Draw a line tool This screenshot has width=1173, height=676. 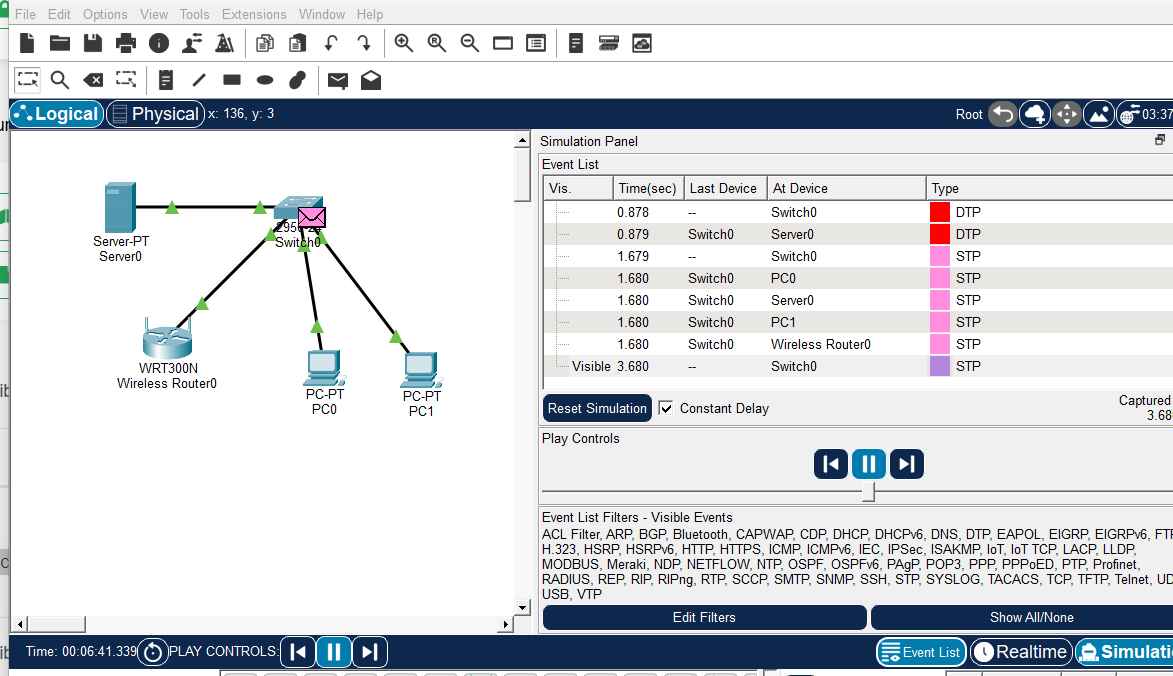(199, 80)
